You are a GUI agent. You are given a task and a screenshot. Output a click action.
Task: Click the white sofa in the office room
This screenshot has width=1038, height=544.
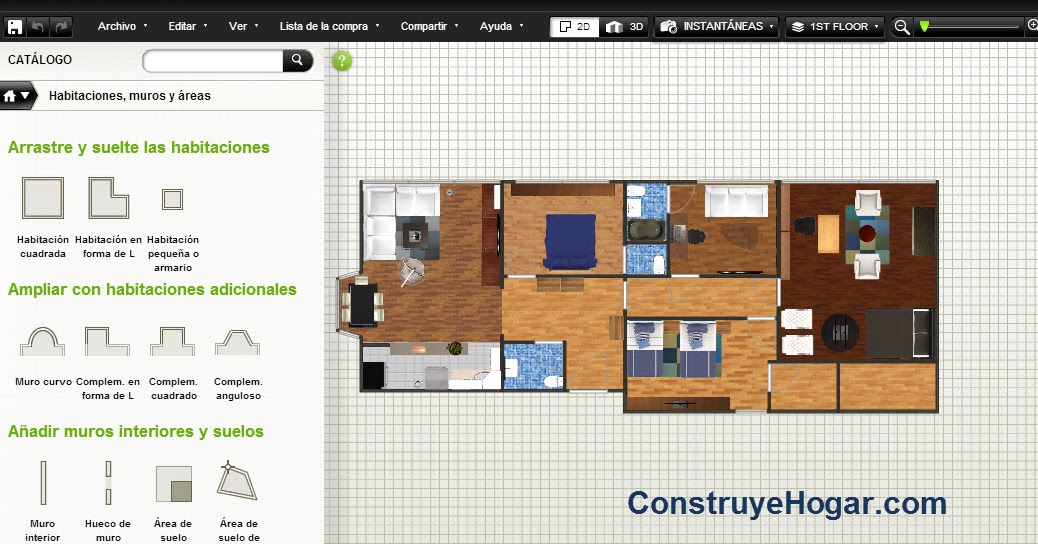(736, 201)
